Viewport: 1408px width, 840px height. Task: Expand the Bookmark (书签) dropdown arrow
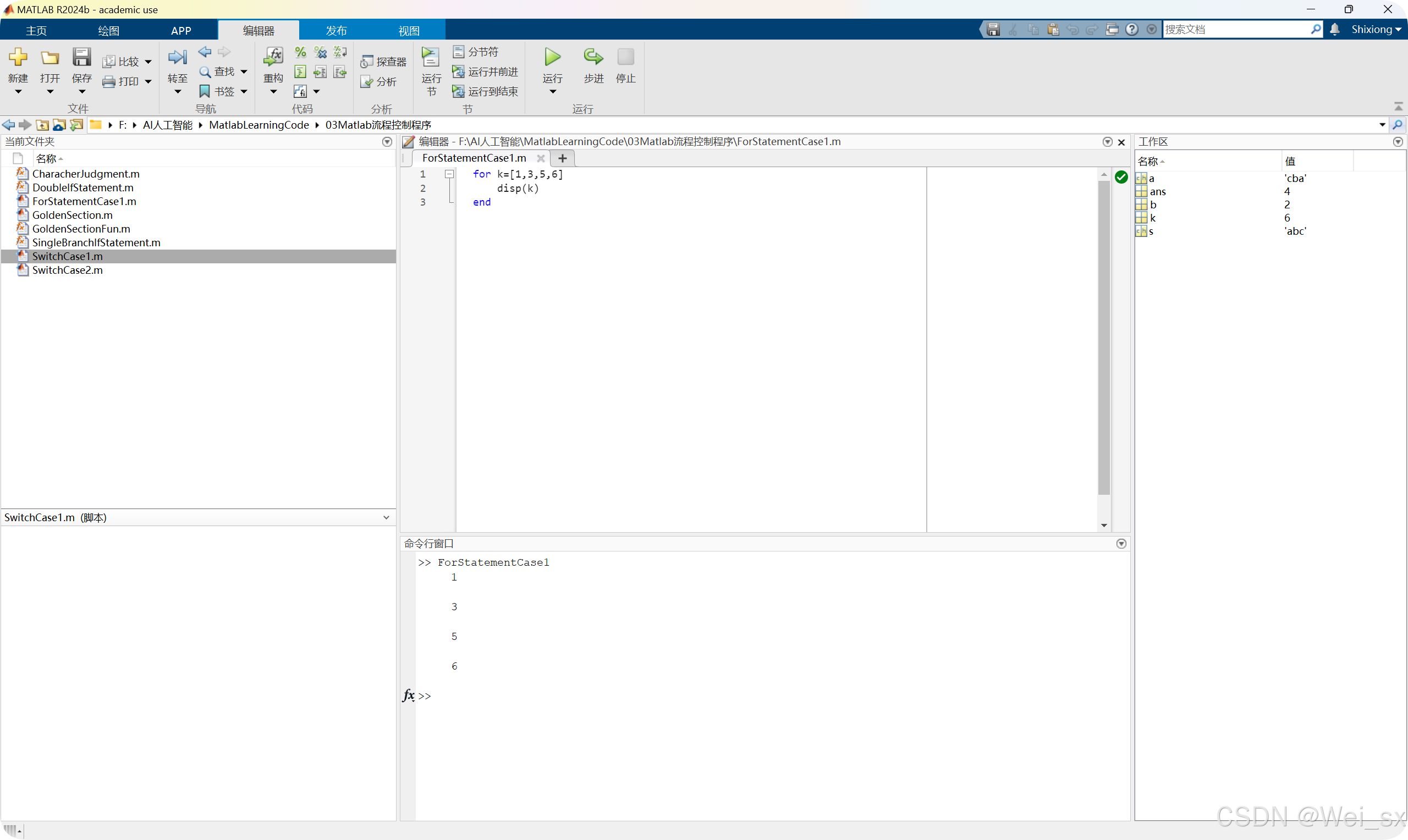(x=244, y=92)
